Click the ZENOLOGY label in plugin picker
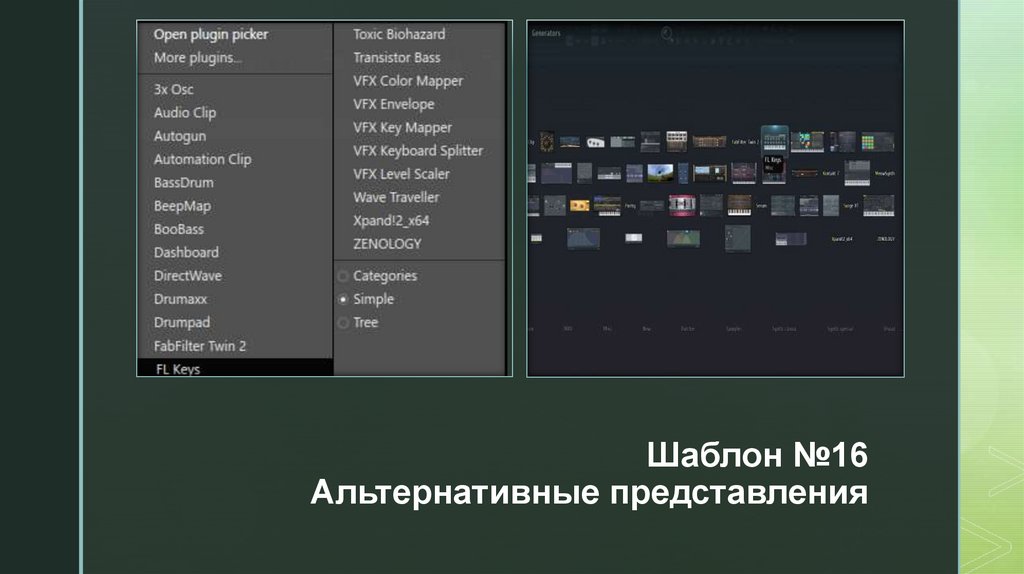This screenshot has height=574, width=1024. [886, 239]
